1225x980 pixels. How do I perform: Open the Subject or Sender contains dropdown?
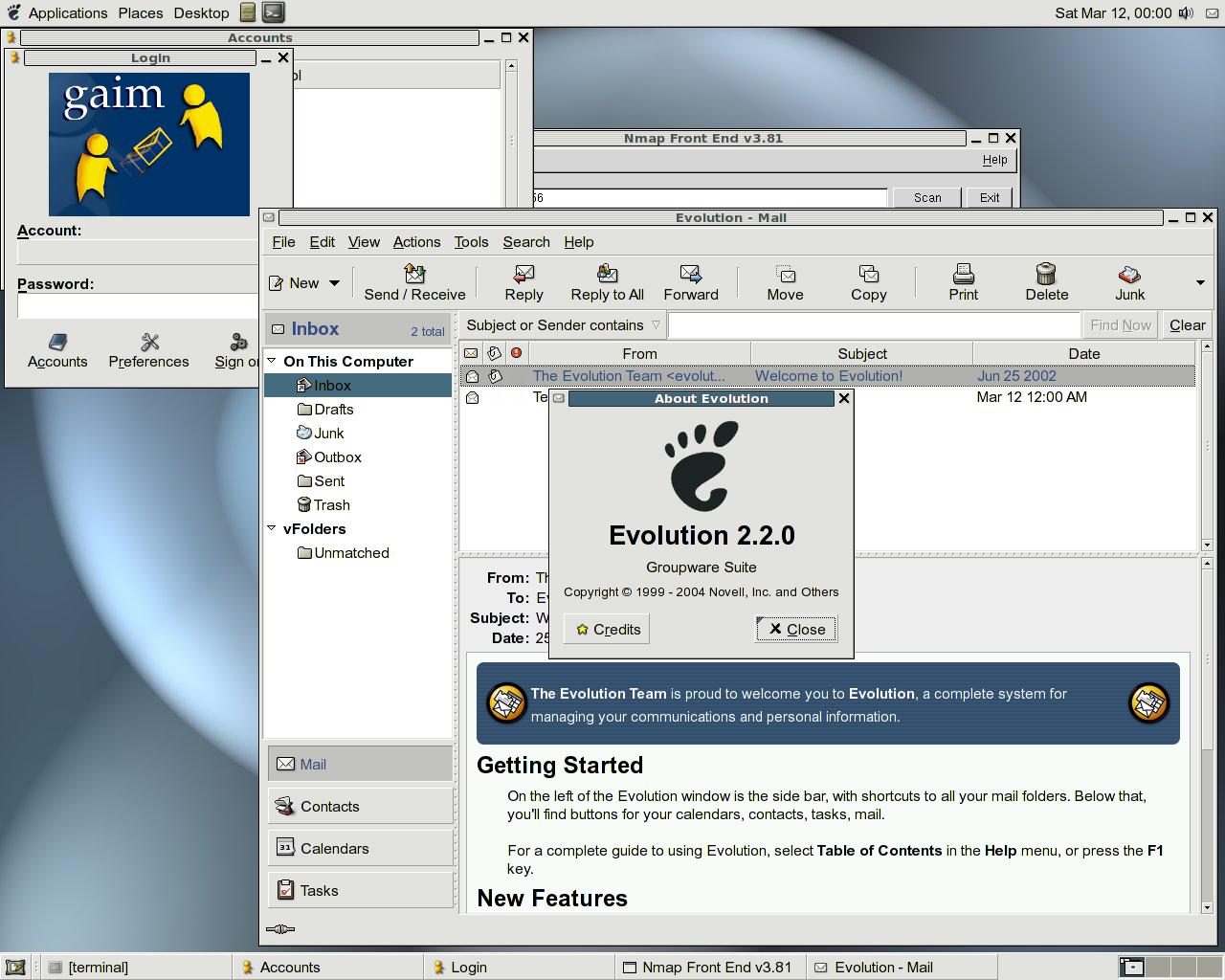coord(564,325)
